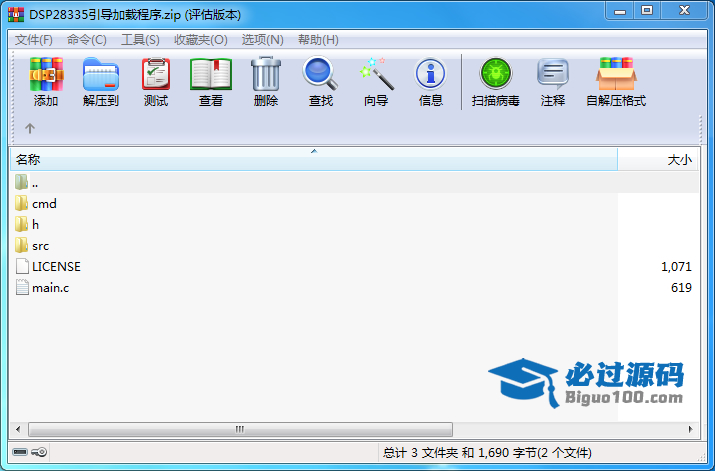
Task: Select the "src" folder name
Action: point(41,246)
